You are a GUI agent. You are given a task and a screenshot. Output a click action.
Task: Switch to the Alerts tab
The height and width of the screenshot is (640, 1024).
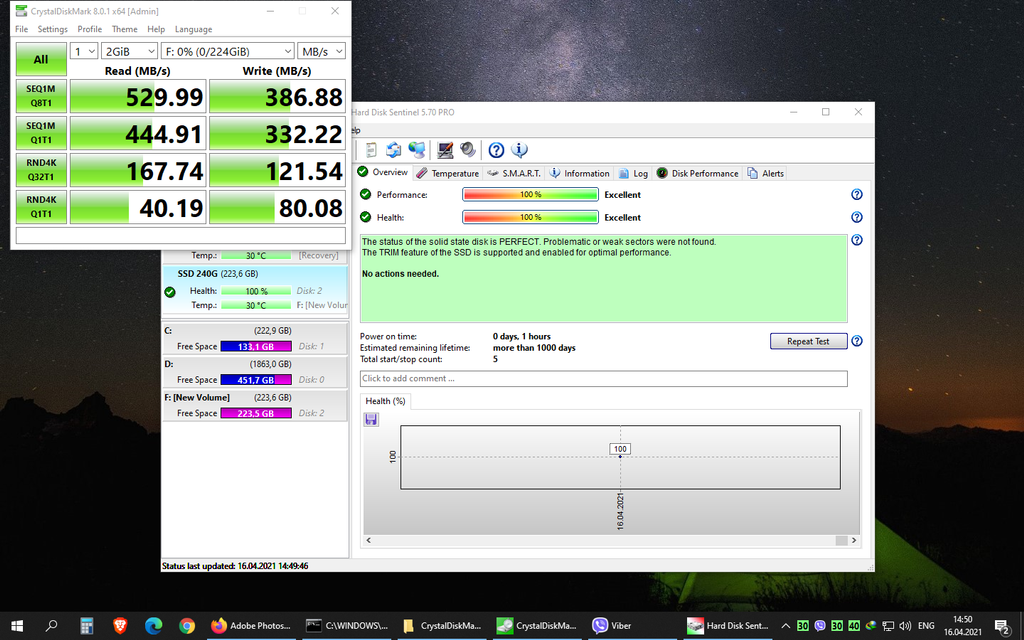tap(765, 173)
